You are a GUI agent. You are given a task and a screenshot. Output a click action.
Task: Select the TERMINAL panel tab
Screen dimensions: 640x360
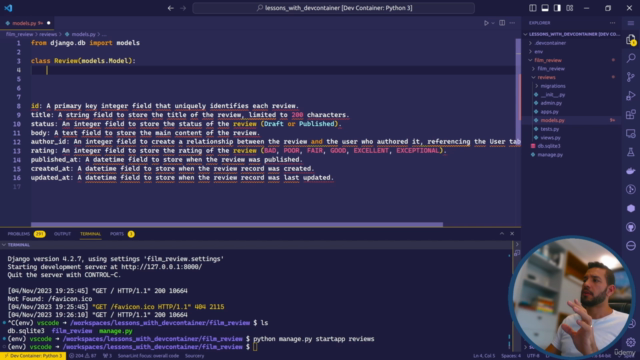90,234
